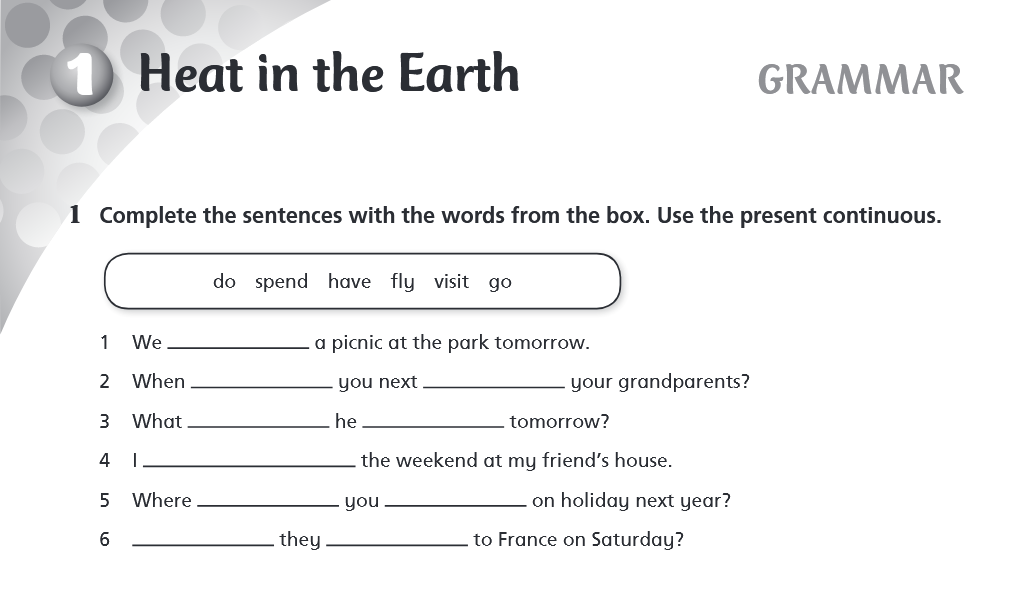Choose the word "have" from the box
The height and width of the screenshot is (597, 1010).
[349, 282]
